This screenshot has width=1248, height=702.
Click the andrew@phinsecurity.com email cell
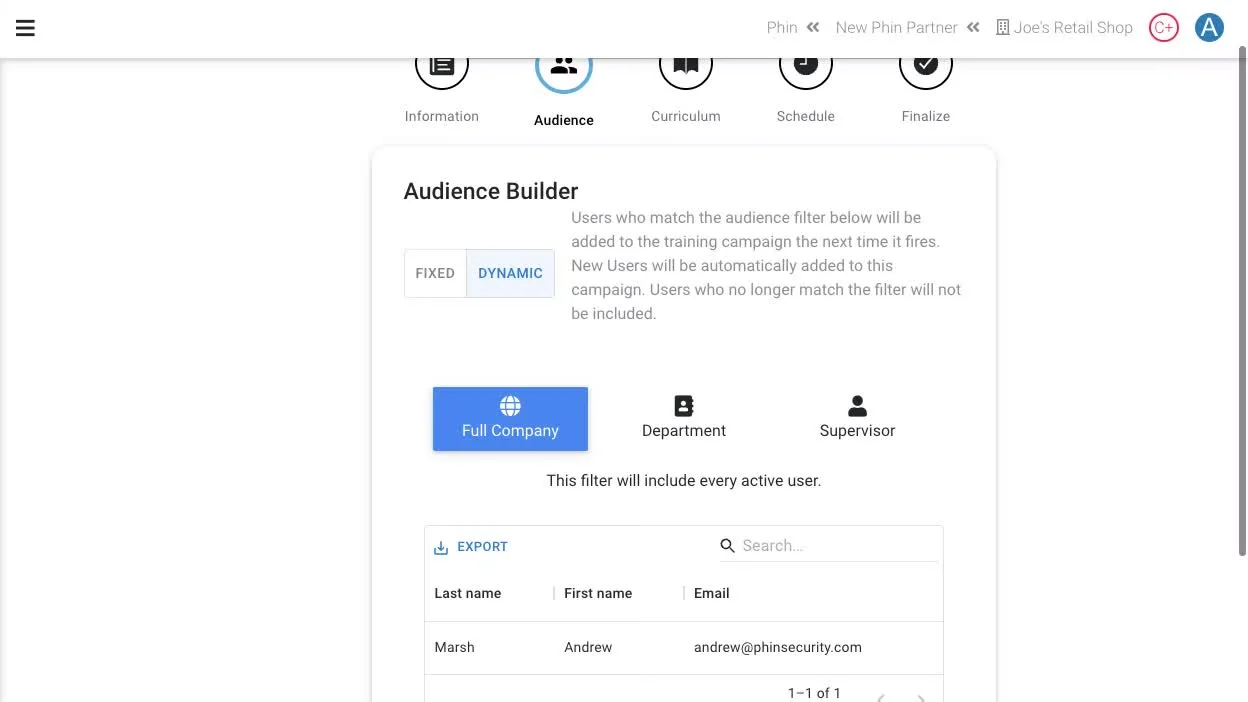[x=778, y=647]
